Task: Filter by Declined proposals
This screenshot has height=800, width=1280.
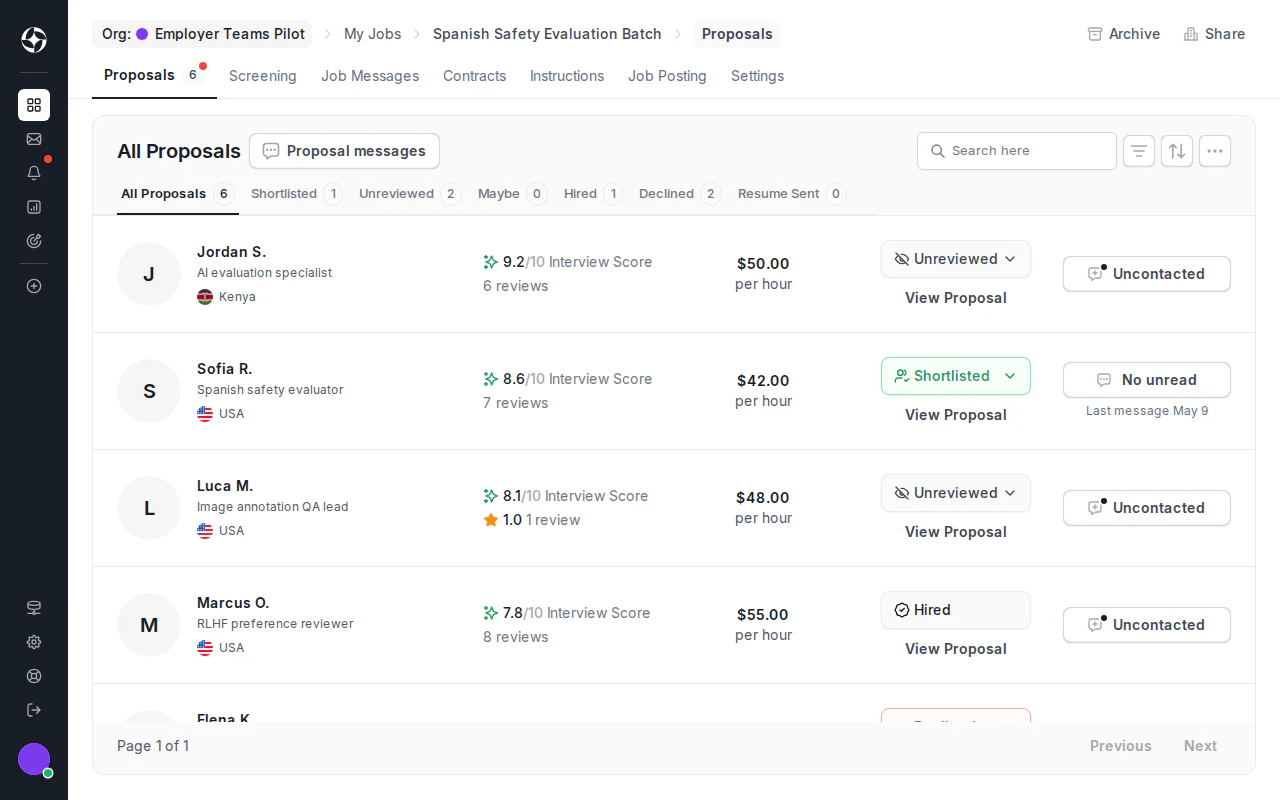Action: pyautogui.click(x=680, y=194)
